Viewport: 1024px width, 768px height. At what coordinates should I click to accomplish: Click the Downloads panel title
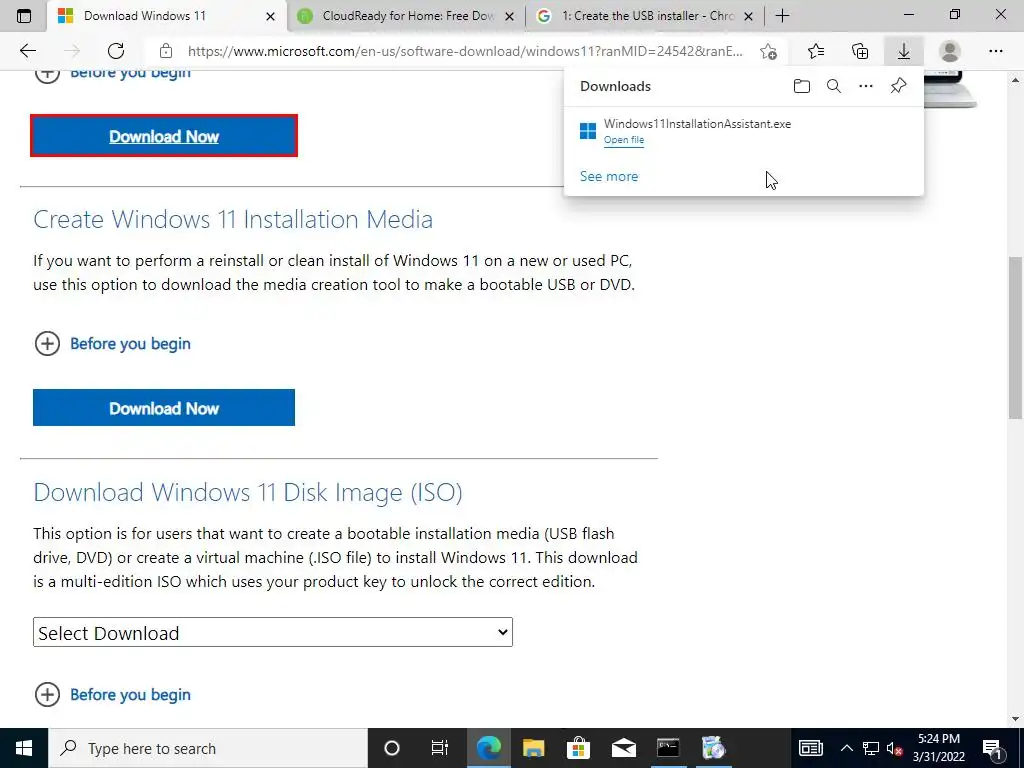(x=615, y=86)
